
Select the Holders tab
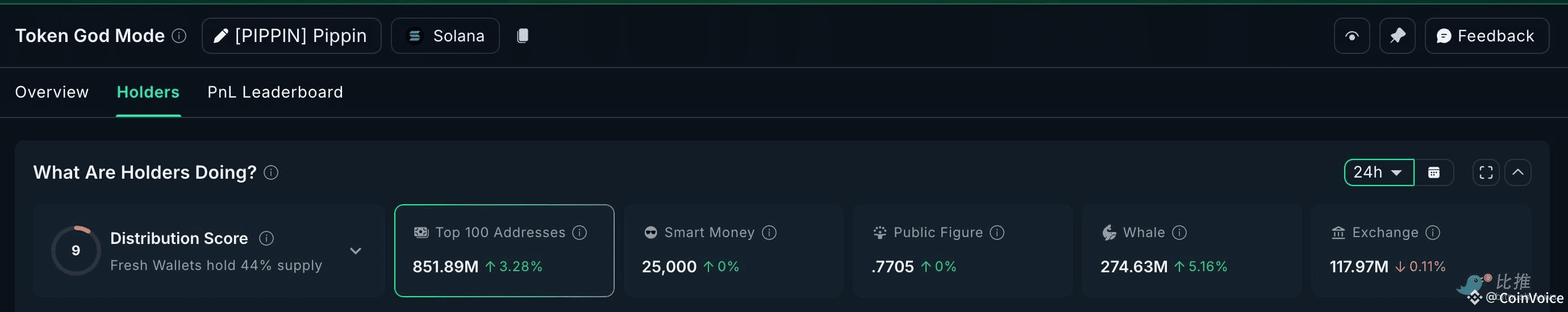(x=148, y=92)
